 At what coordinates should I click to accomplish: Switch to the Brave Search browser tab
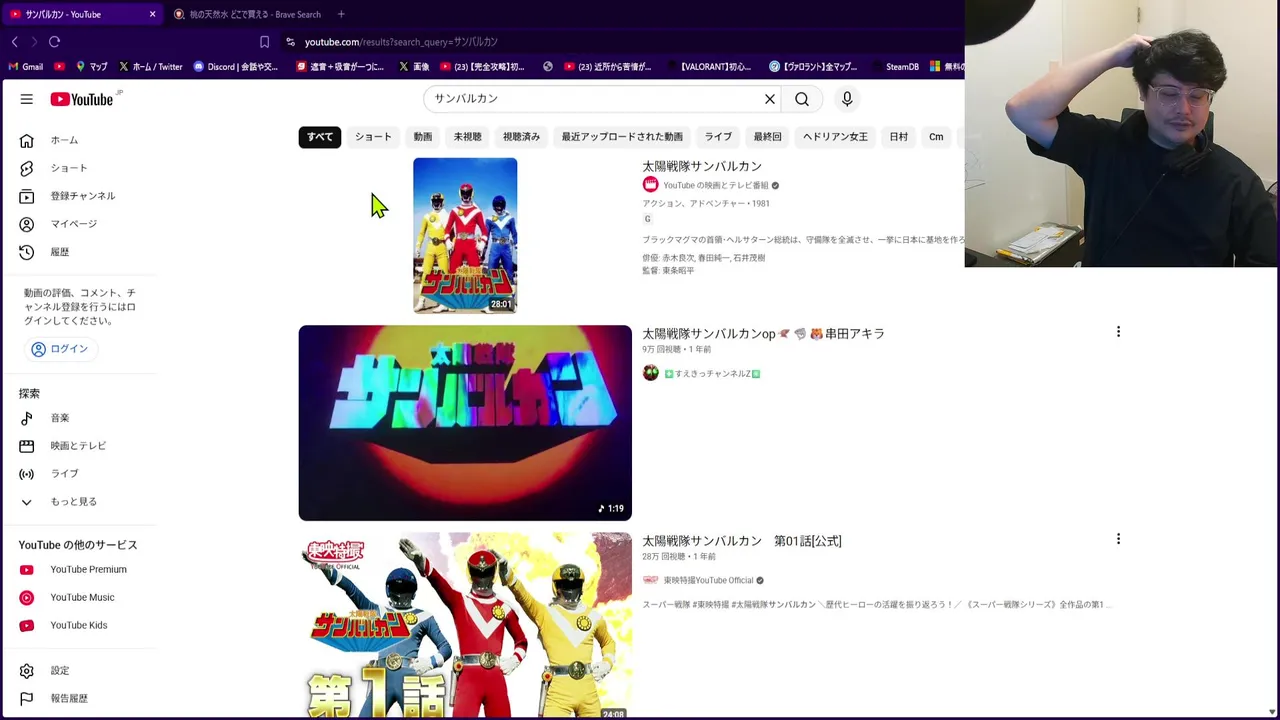[246, 14]
